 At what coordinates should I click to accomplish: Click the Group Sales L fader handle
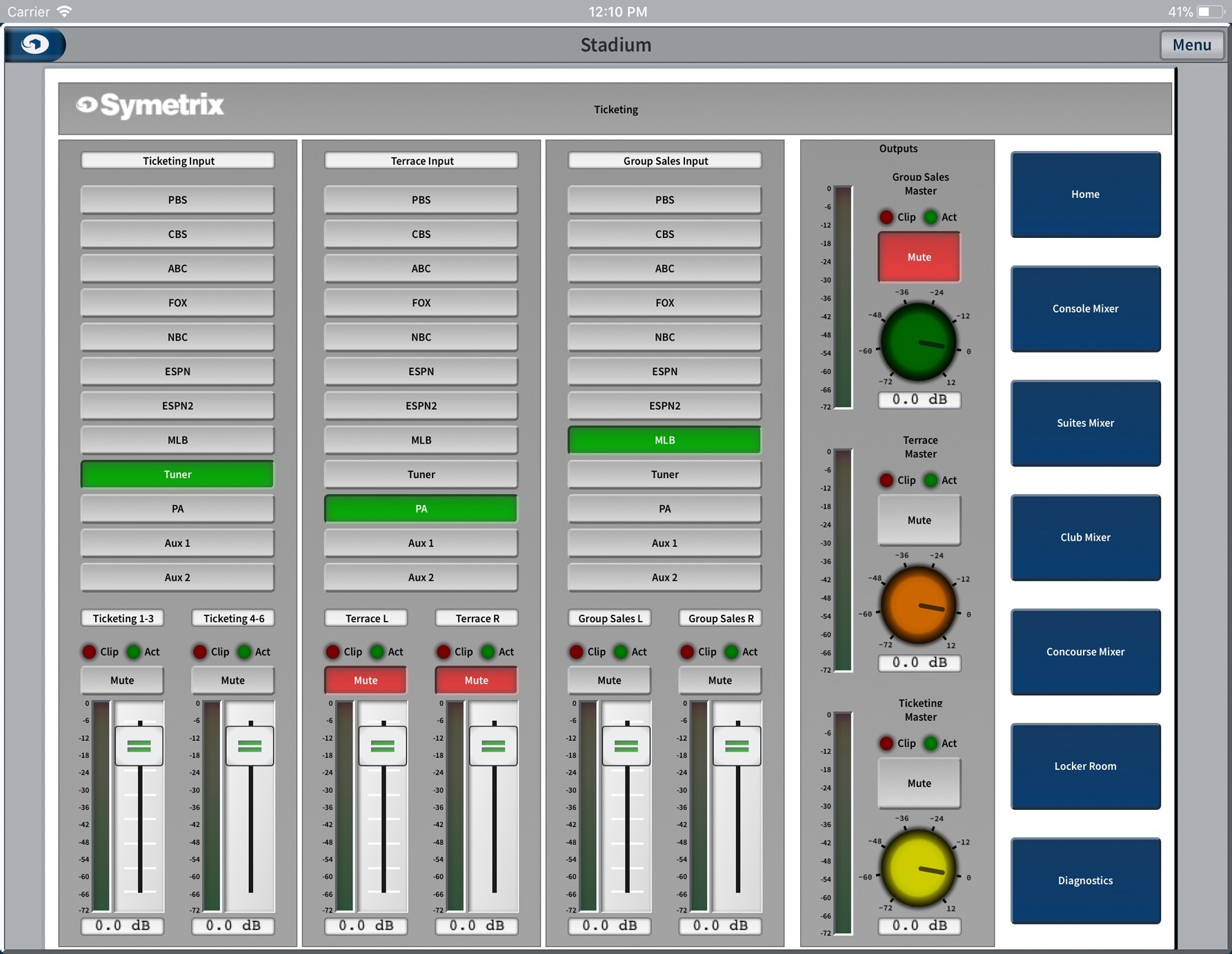[x=626, y=746]
